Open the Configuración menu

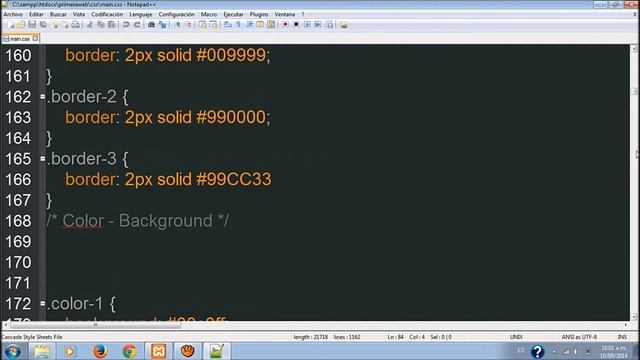point(176,14)
